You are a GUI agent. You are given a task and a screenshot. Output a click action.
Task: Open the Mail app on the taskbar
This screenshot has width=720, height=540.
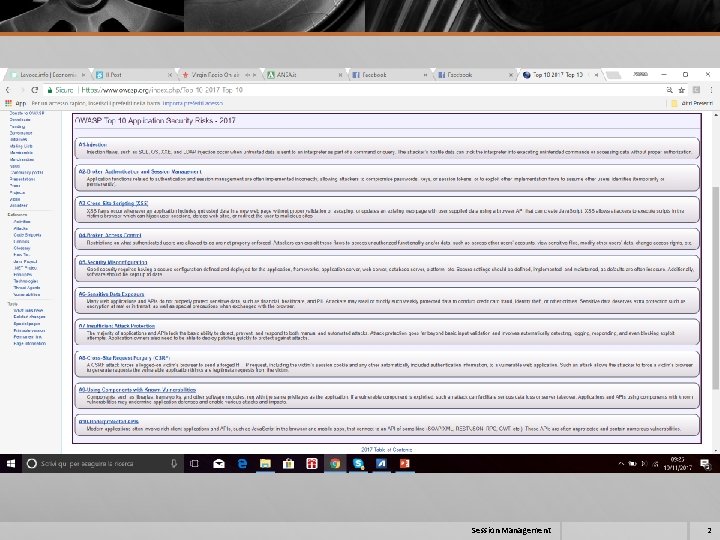(x=219, y=464)
